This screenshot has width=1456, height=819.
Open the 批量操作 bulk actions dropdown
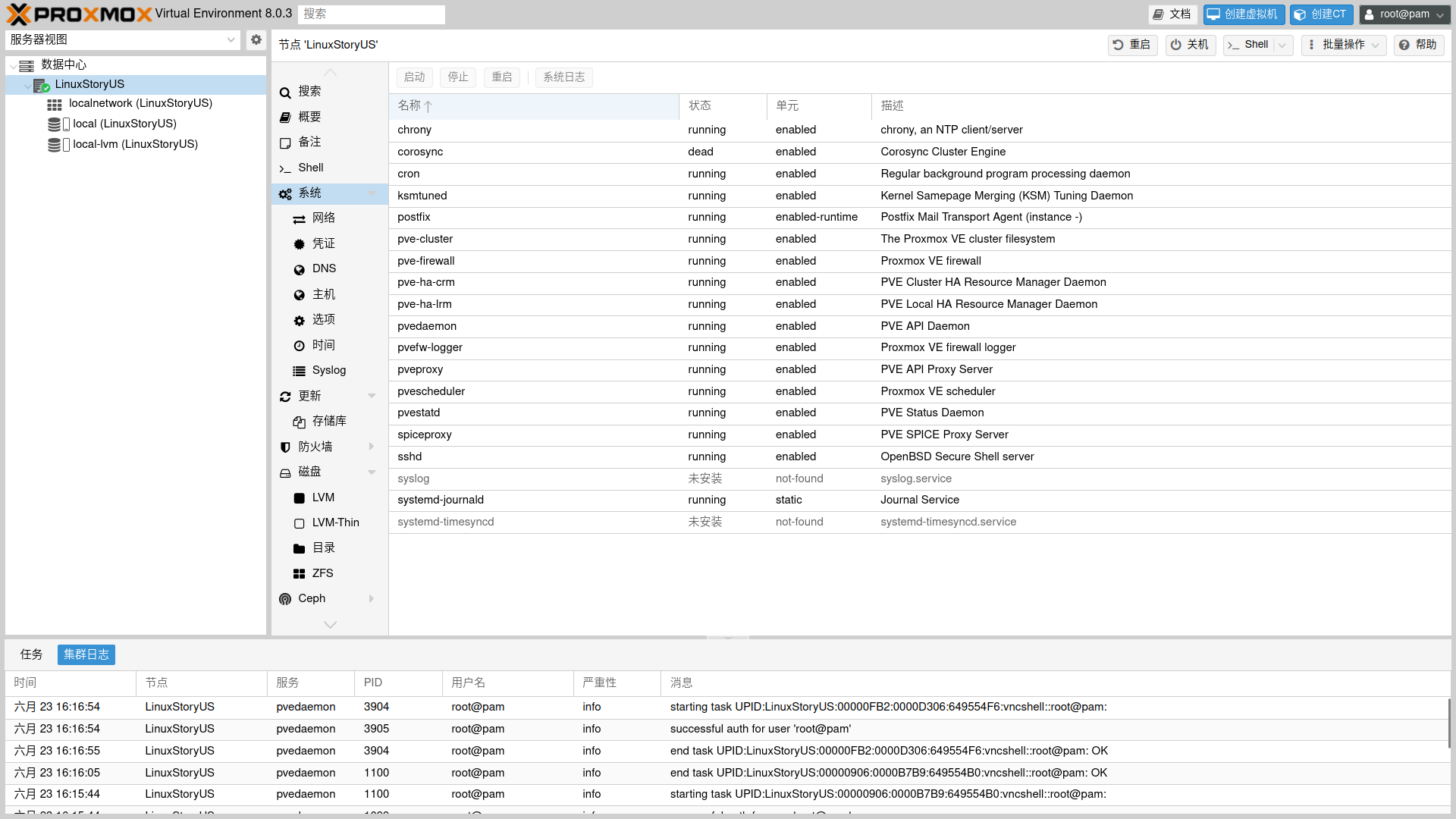click(x=1344, y=45)
